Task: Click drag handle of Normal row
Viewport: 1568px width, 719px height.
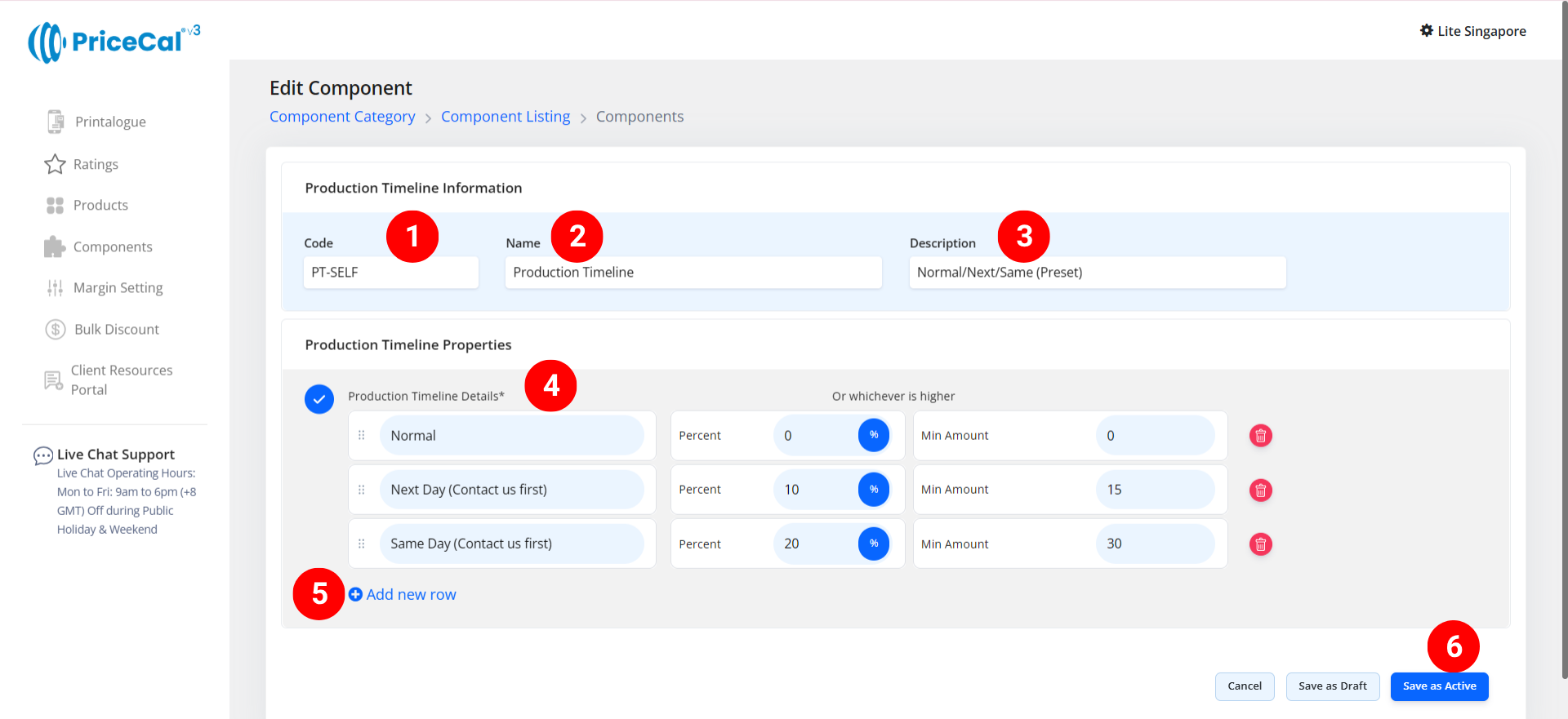Action: [362, 436]
